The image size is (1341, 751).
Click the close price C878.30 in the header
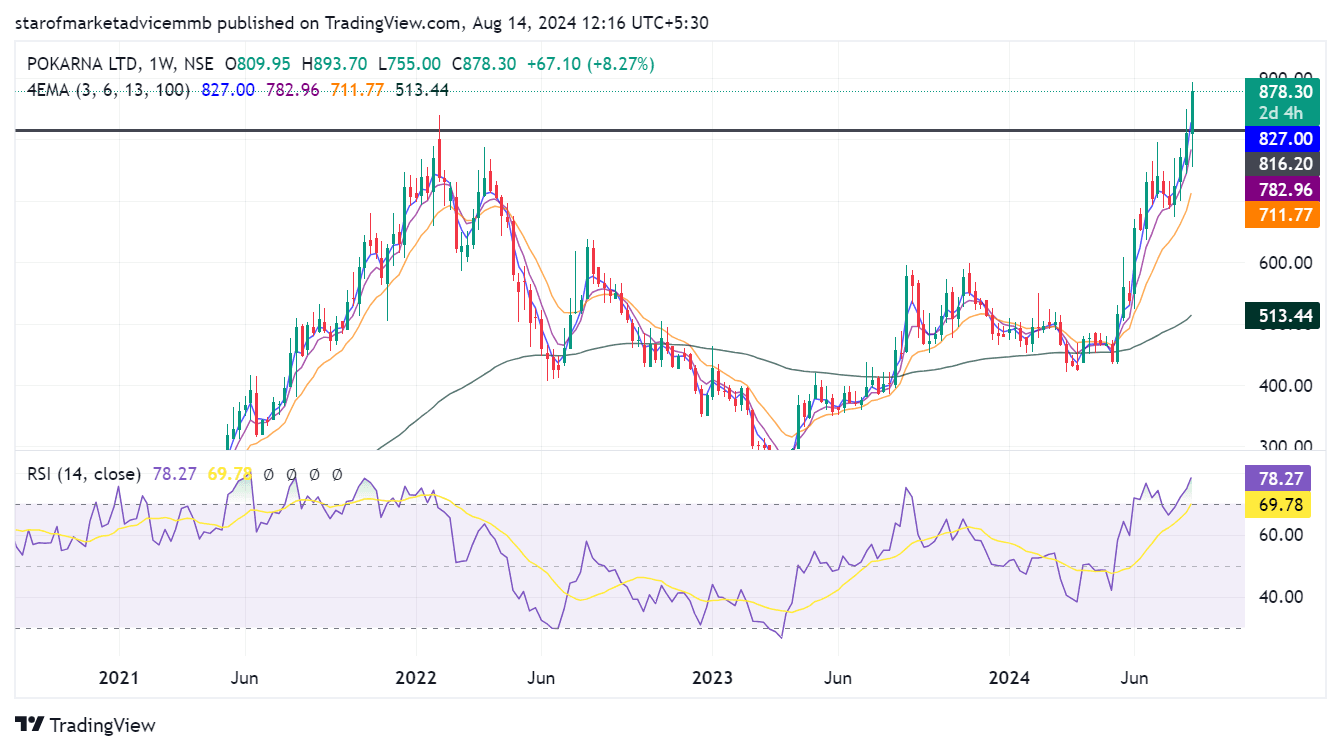tap(484, 64)
